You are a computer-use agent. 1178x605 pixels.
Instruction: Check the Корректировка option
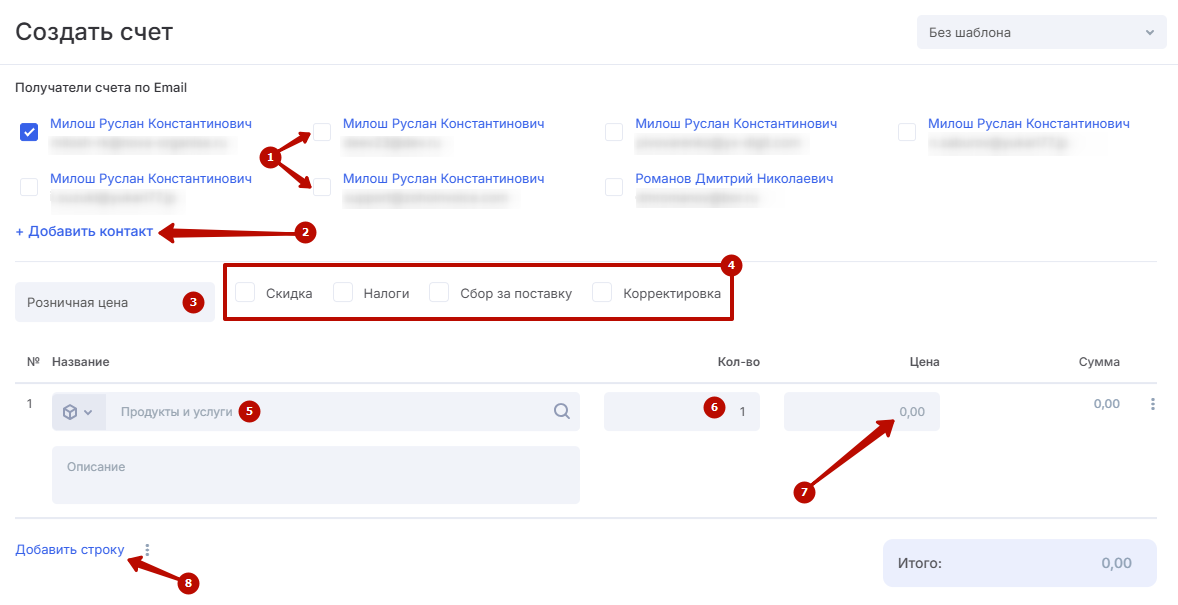[x=602, y=293]
